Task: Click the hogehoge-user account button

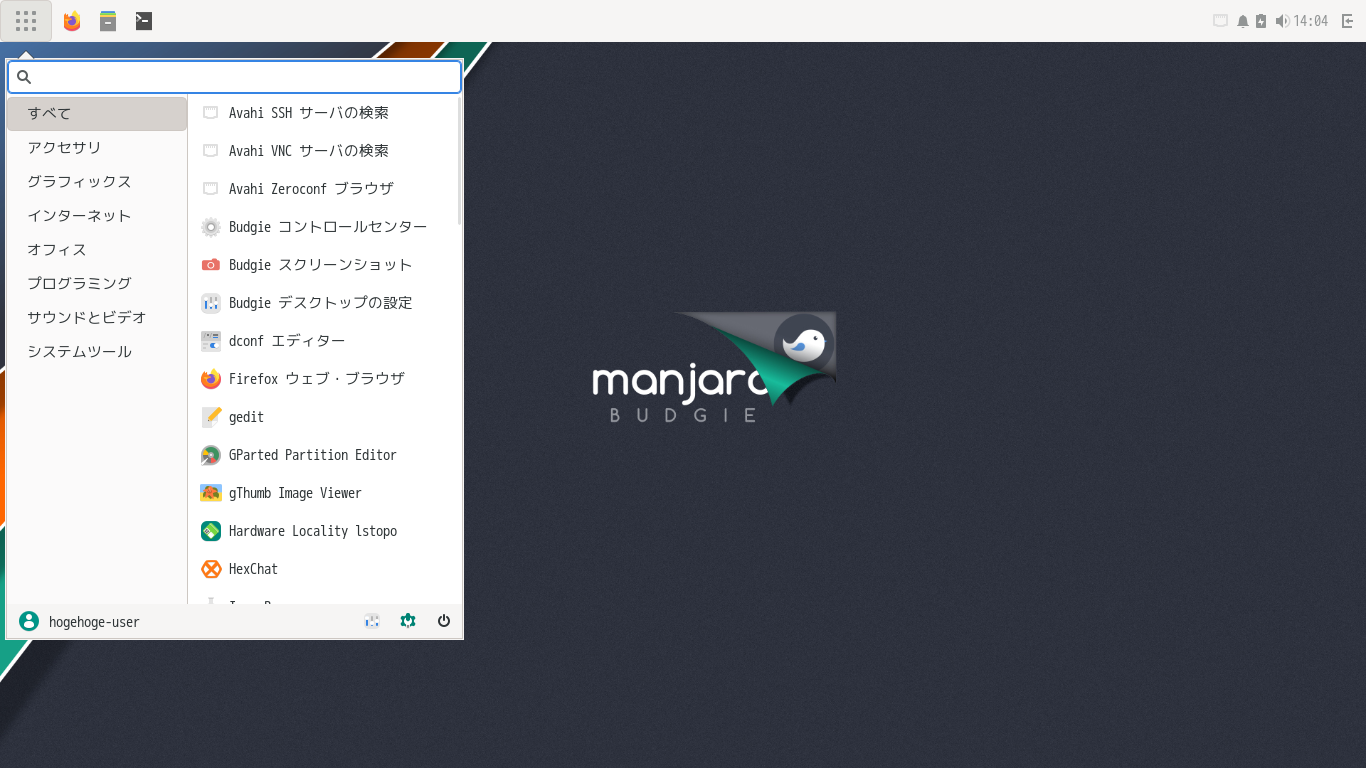Action: click(x=80, y=621)
